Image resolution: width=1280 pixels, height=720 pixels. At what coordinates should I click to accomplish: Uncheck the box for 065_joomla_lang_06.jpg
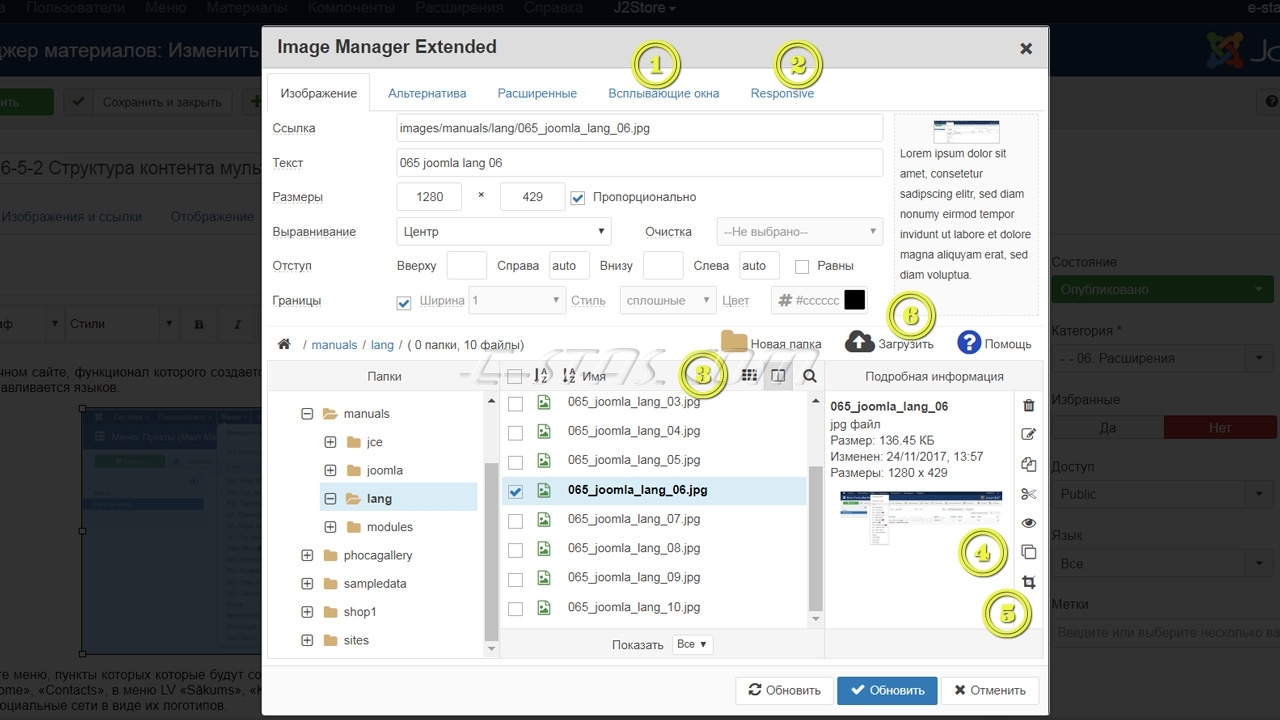(x=515, y=491)
